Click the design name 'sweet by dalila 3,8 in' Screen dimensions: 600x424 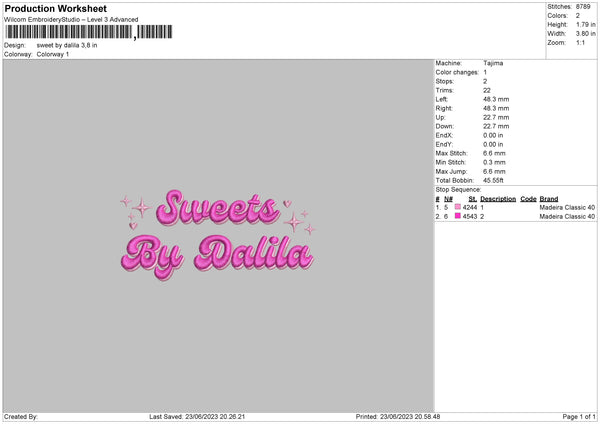(67, 45)
